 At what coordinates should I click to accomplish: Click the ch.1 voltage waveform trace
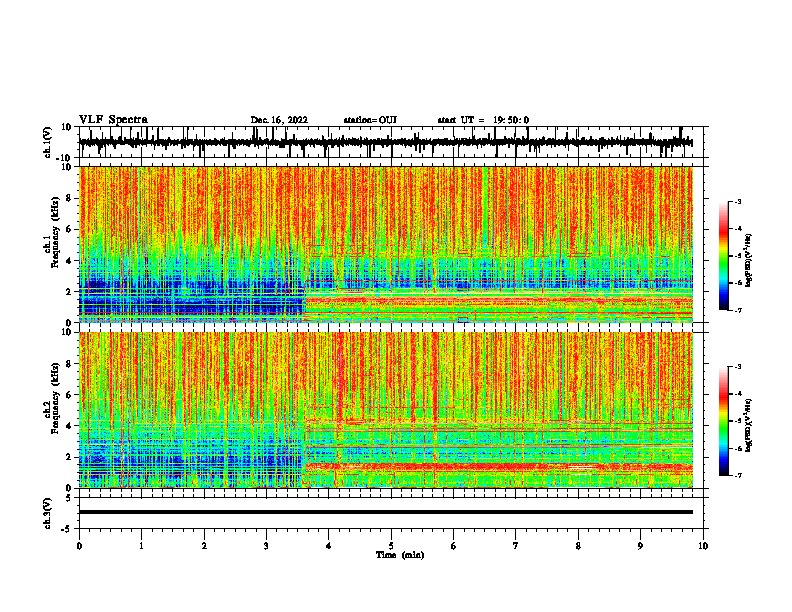coord(386,142)
